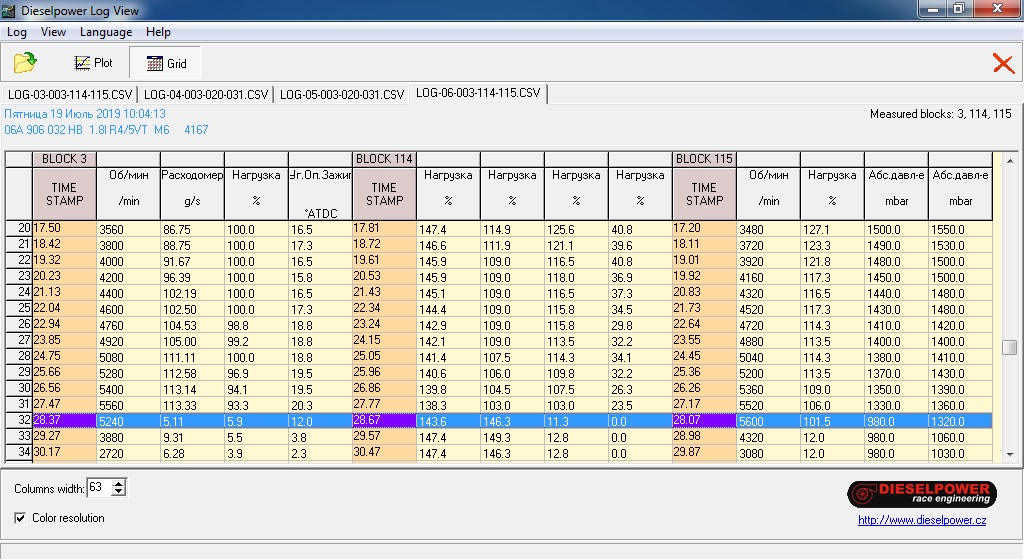Click the BLOCK 114 column header
Screen dimensions: 1024x560
(384, 159)
